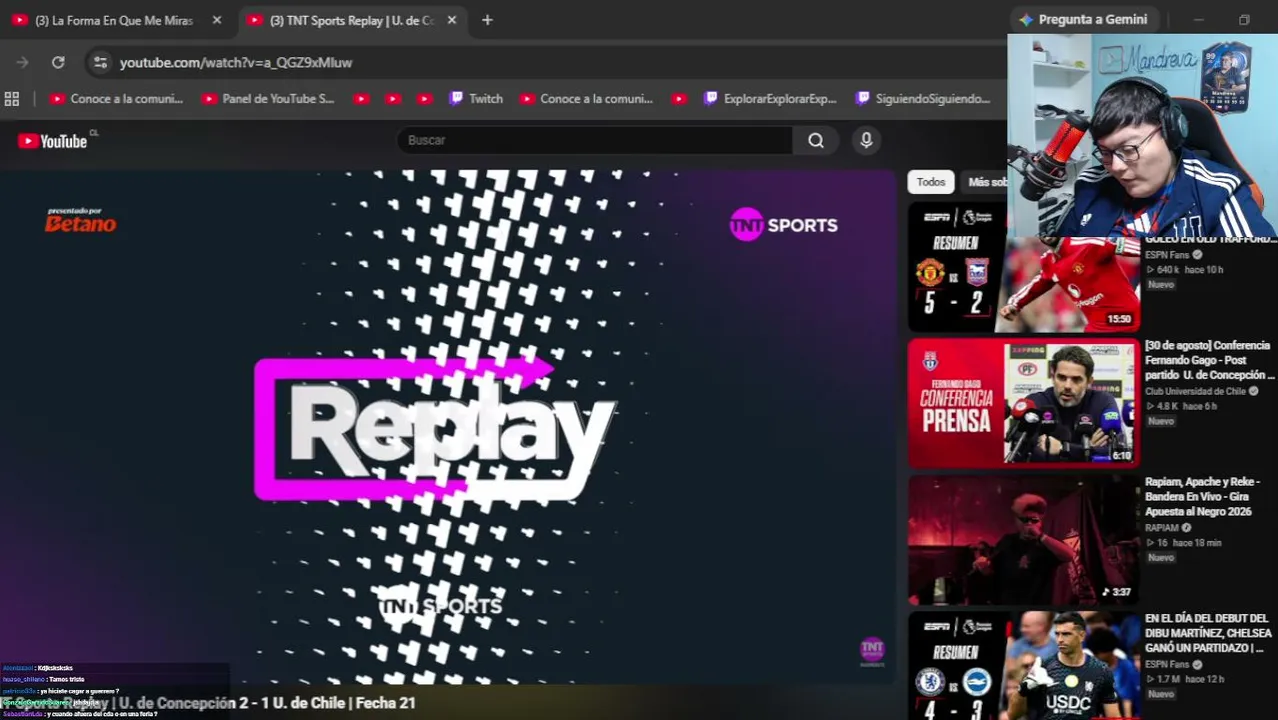Open Conoce a la comuni bookmark right after Twitch
Image resolution: width=1278 pixels, height=720 pixels.
[586, 99]
